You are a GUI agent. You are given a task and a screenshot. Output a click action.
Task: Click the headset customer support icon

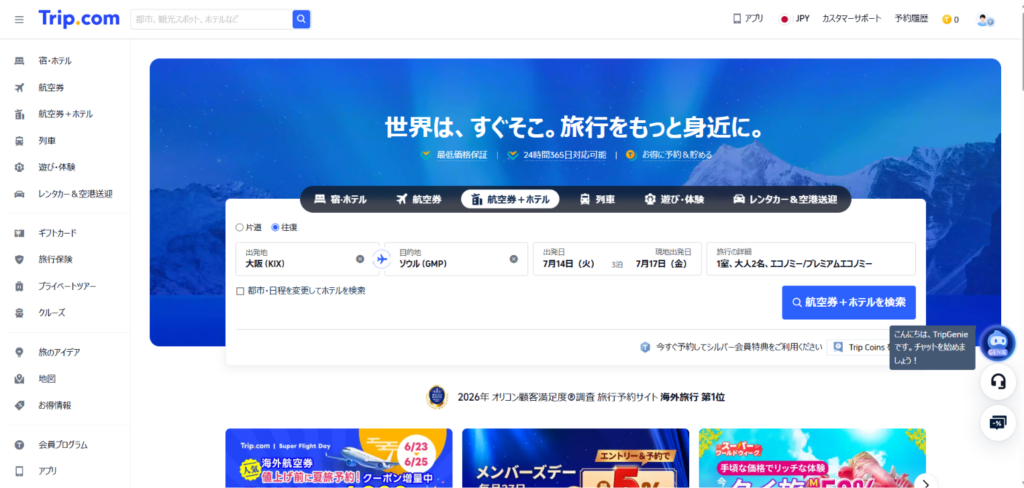pos(997,382)
